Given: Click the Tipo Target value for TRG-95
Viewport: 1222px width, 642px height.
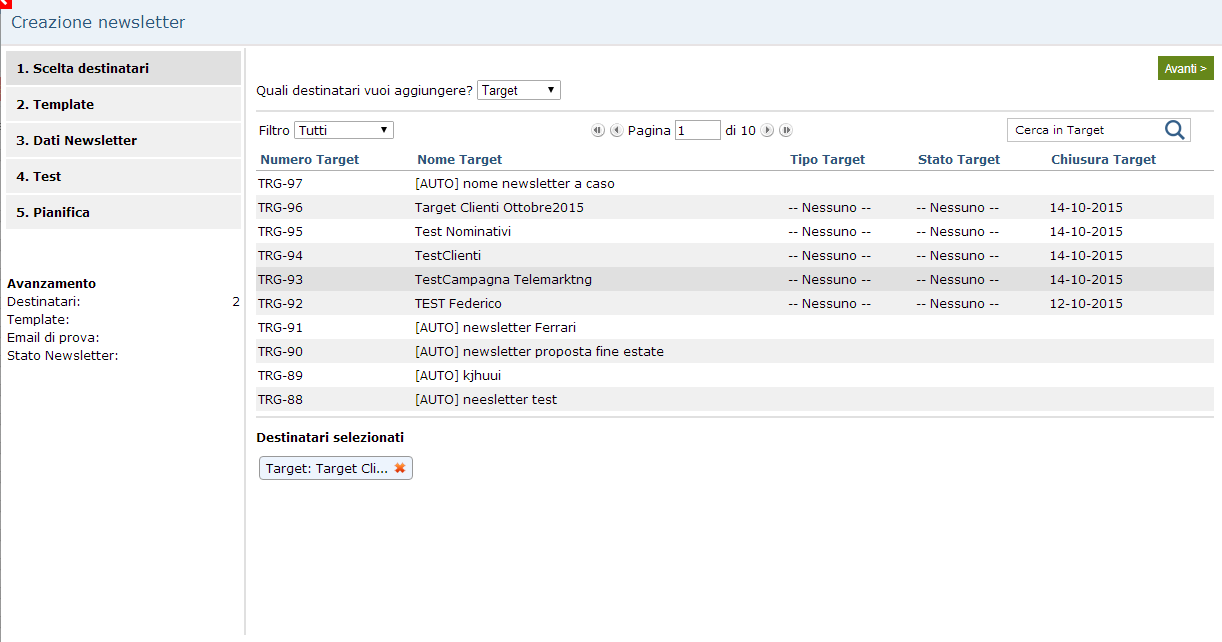Looking at the screenshot, I should [829, 232].
